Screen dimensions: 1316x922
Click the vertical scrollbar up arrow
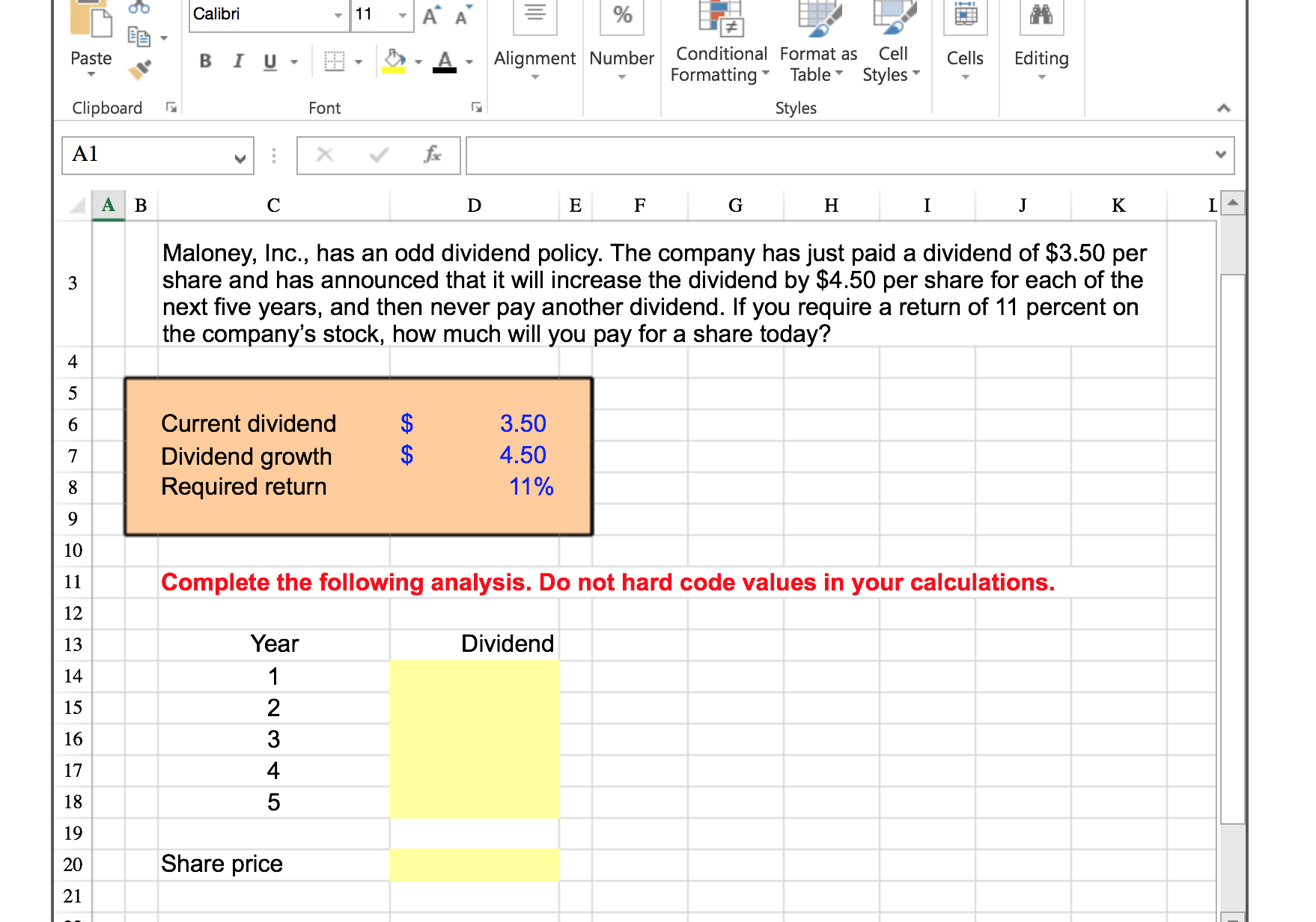click(x=1233, y=204)
